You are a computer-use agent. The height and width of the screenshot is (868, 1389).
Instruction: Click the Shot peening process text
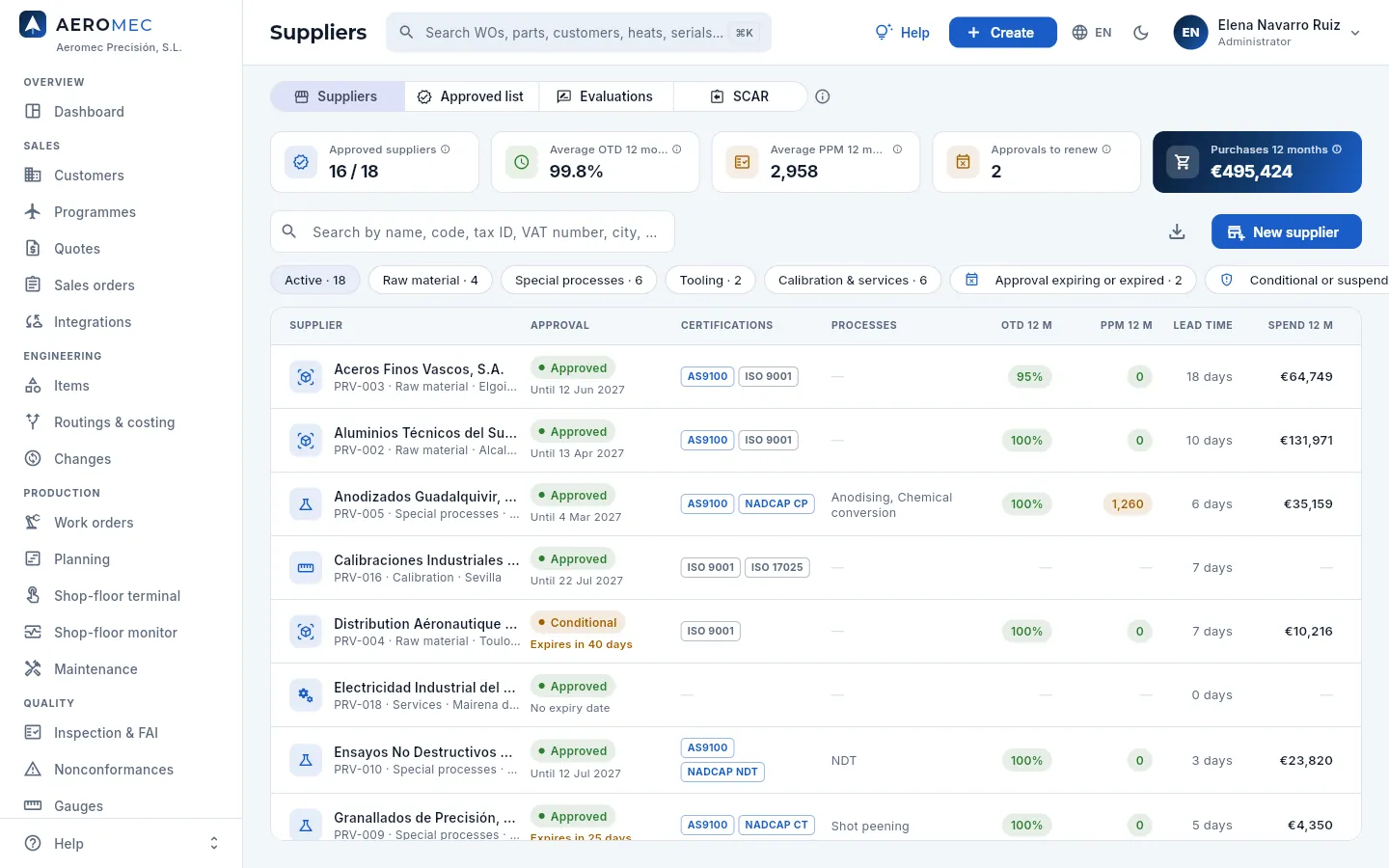click(x=870, y=826)
